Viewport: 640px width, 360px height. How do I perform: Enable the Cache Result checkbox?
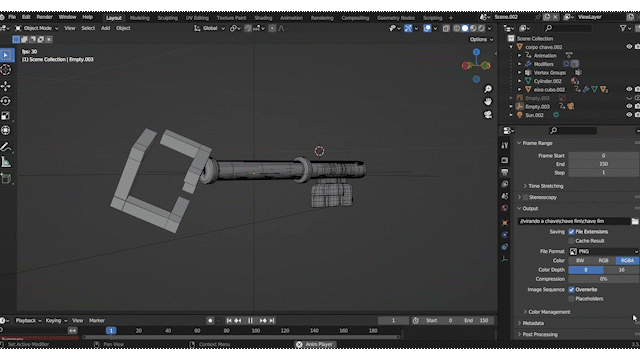[x=571, y=241]
